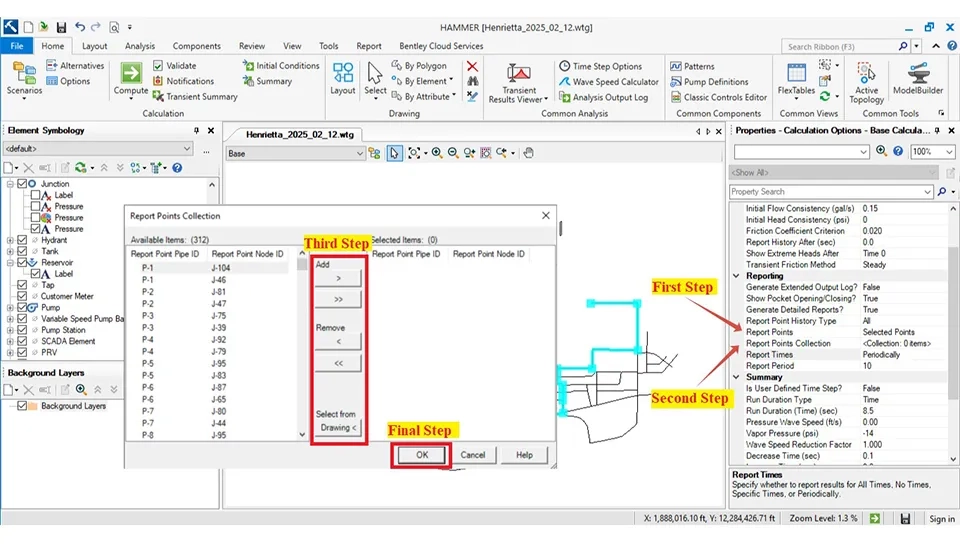Toggle the Background Layers folder checkbox

click(x=22, y=406)
